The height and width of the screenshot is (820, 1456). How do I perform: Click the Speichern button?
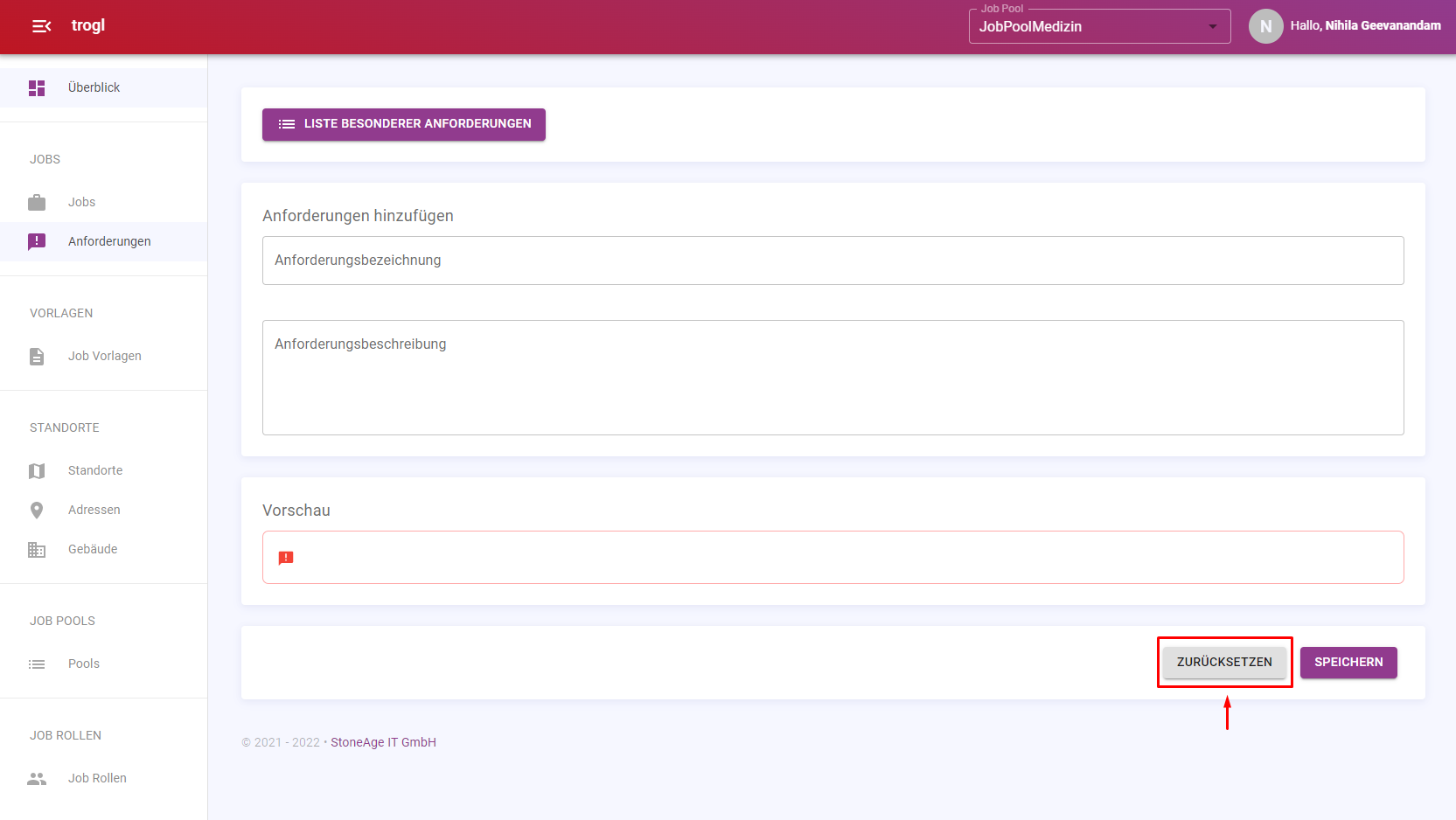click(x=1348, y=662)
